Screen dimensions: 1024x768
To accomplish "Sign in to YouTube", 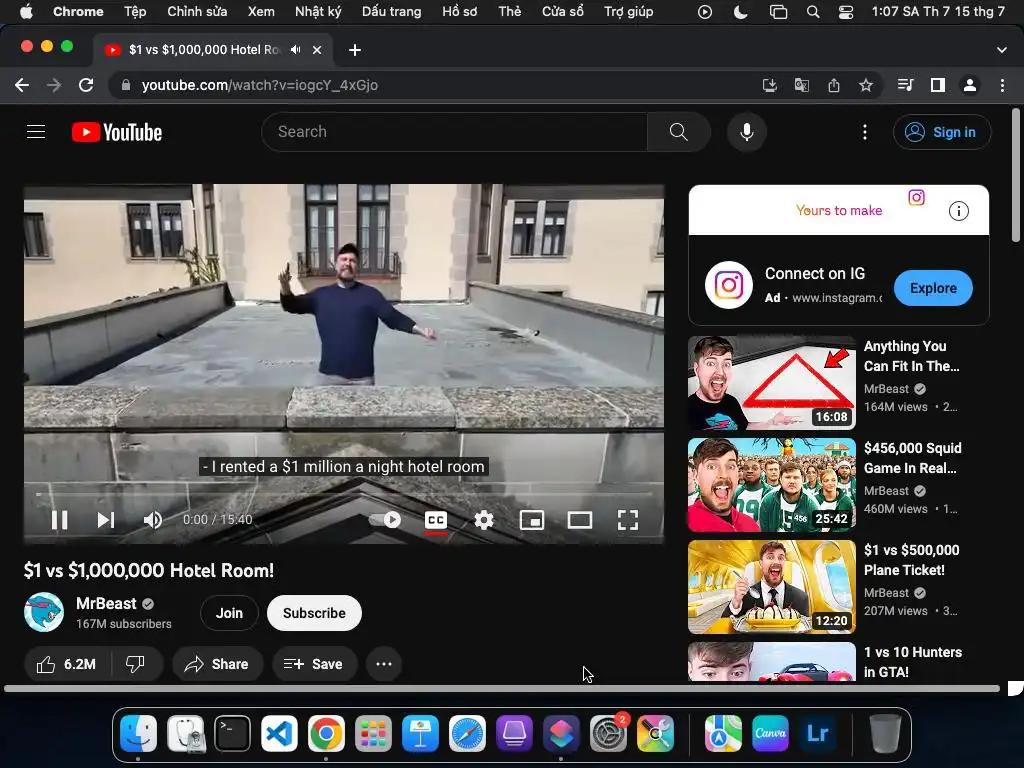I will point(942,132).
